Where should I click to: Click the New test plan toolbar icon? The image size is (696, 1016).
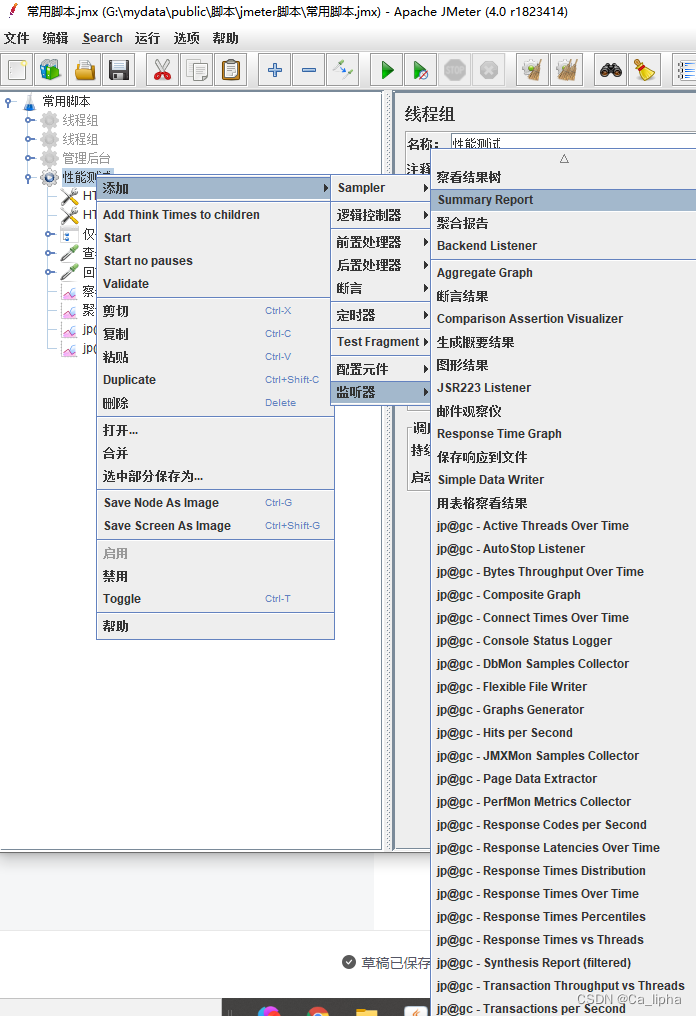(17, 69)
